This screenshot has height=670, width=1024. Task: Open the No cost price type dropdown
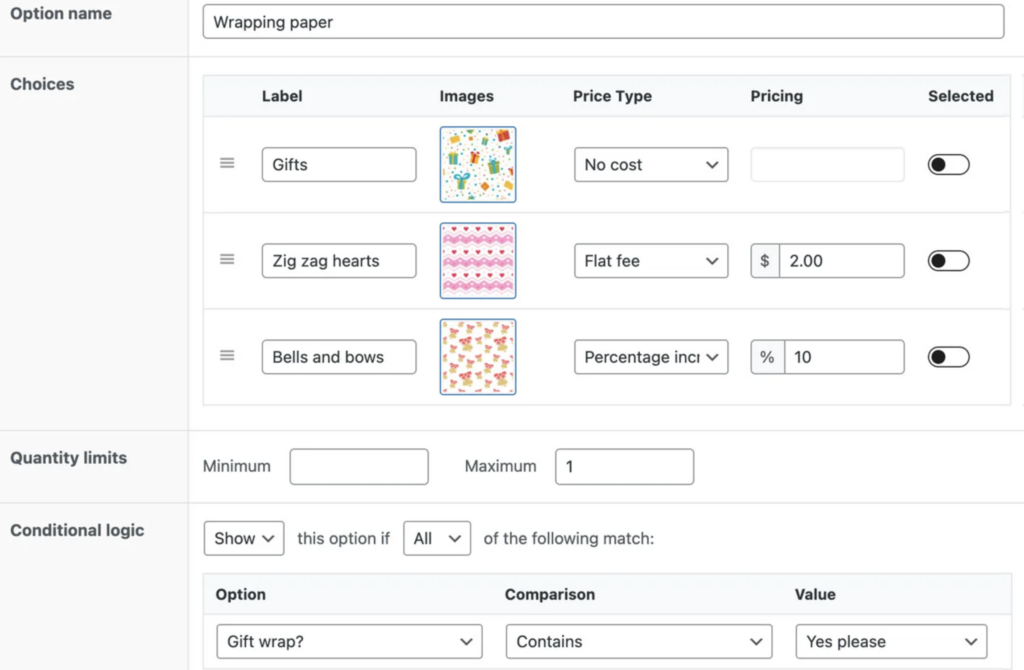(651, 165)
